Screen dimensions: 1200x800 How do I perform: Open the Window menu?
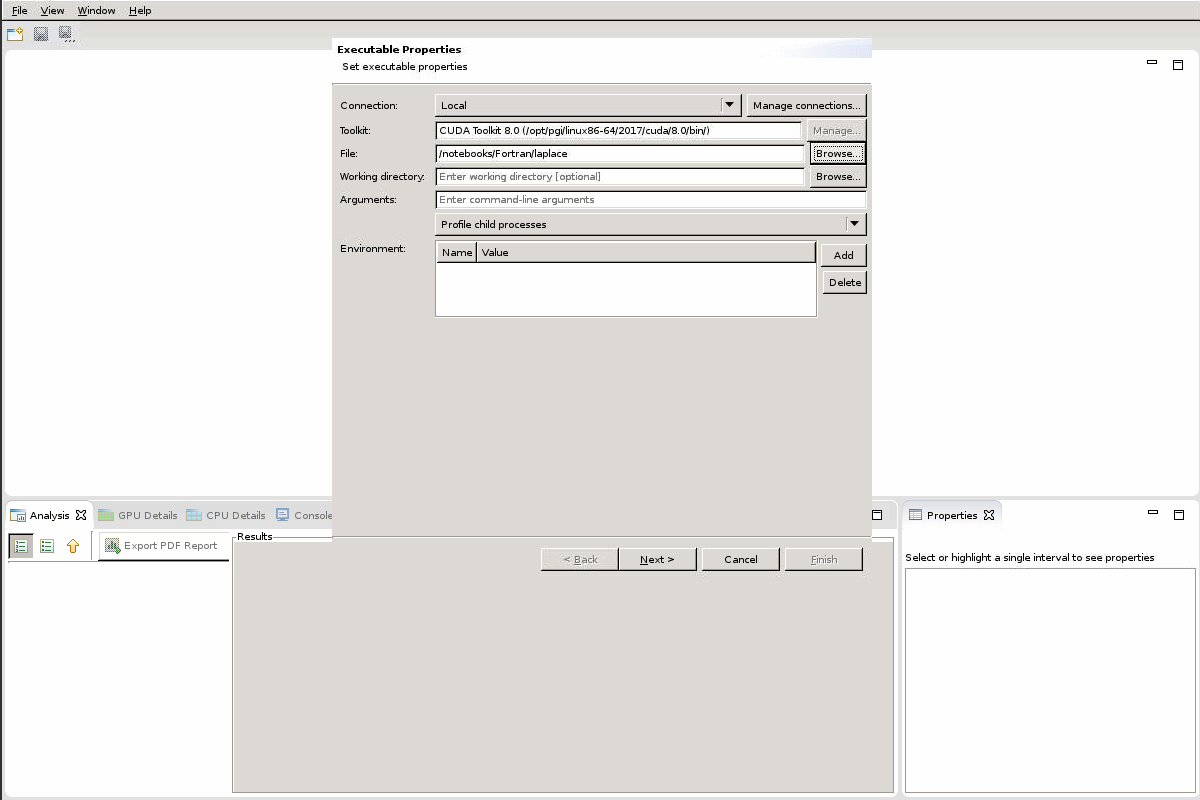coord(96,10)
